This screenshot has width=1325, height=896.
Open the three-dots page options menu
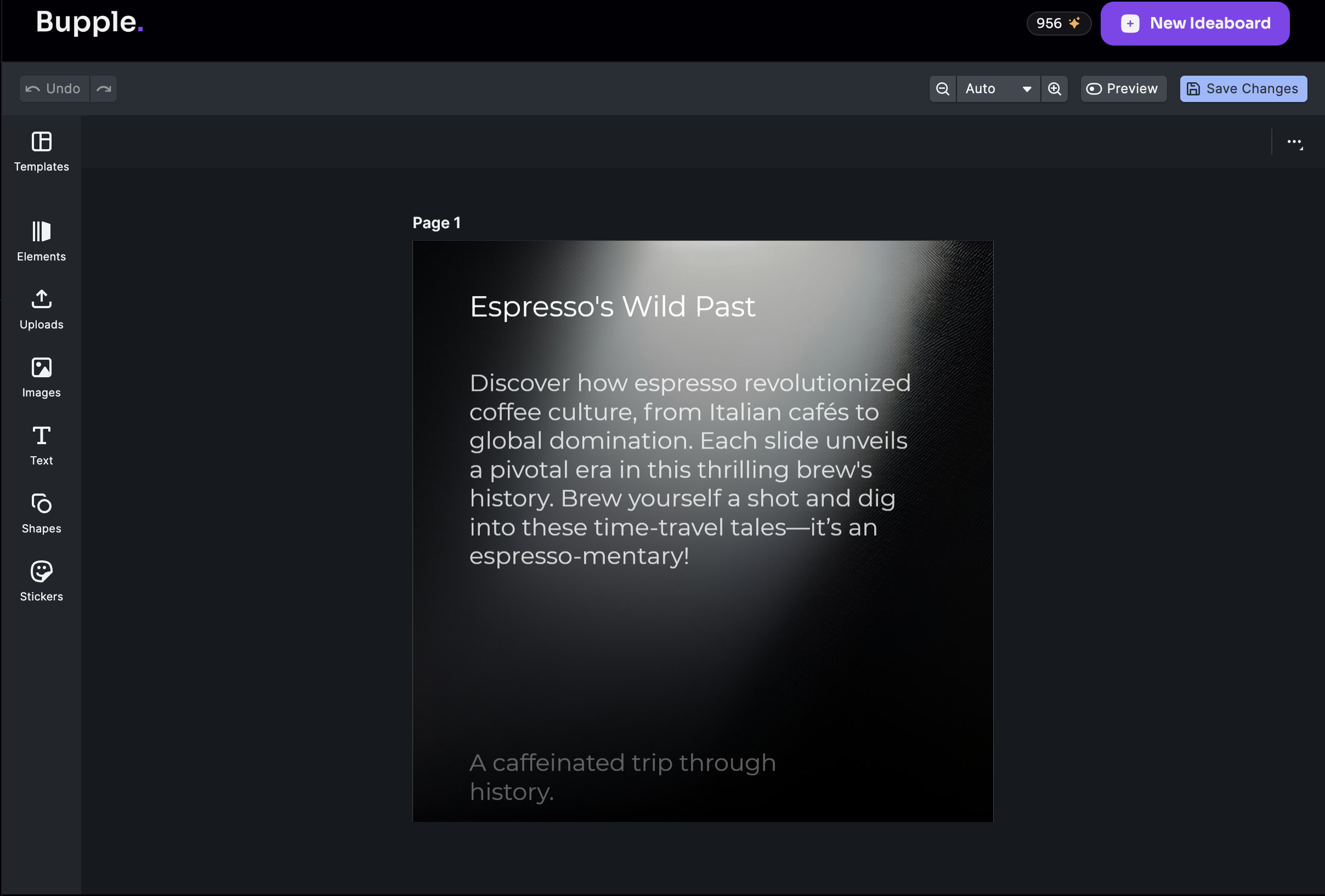[1294, 142]
